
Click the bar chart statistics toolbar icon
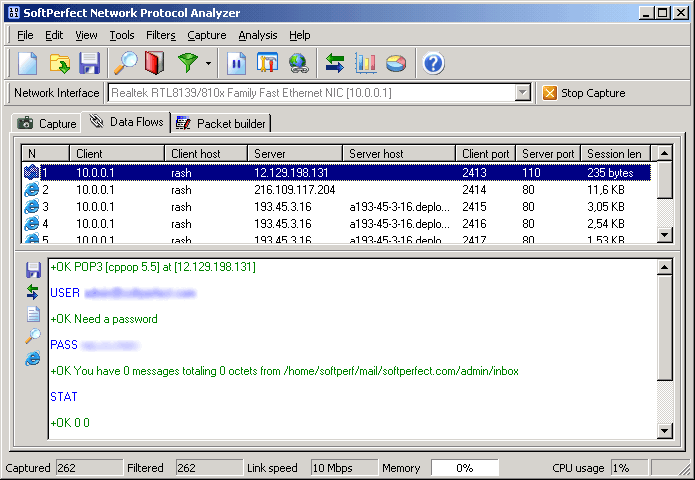click(x=366, y=64)
